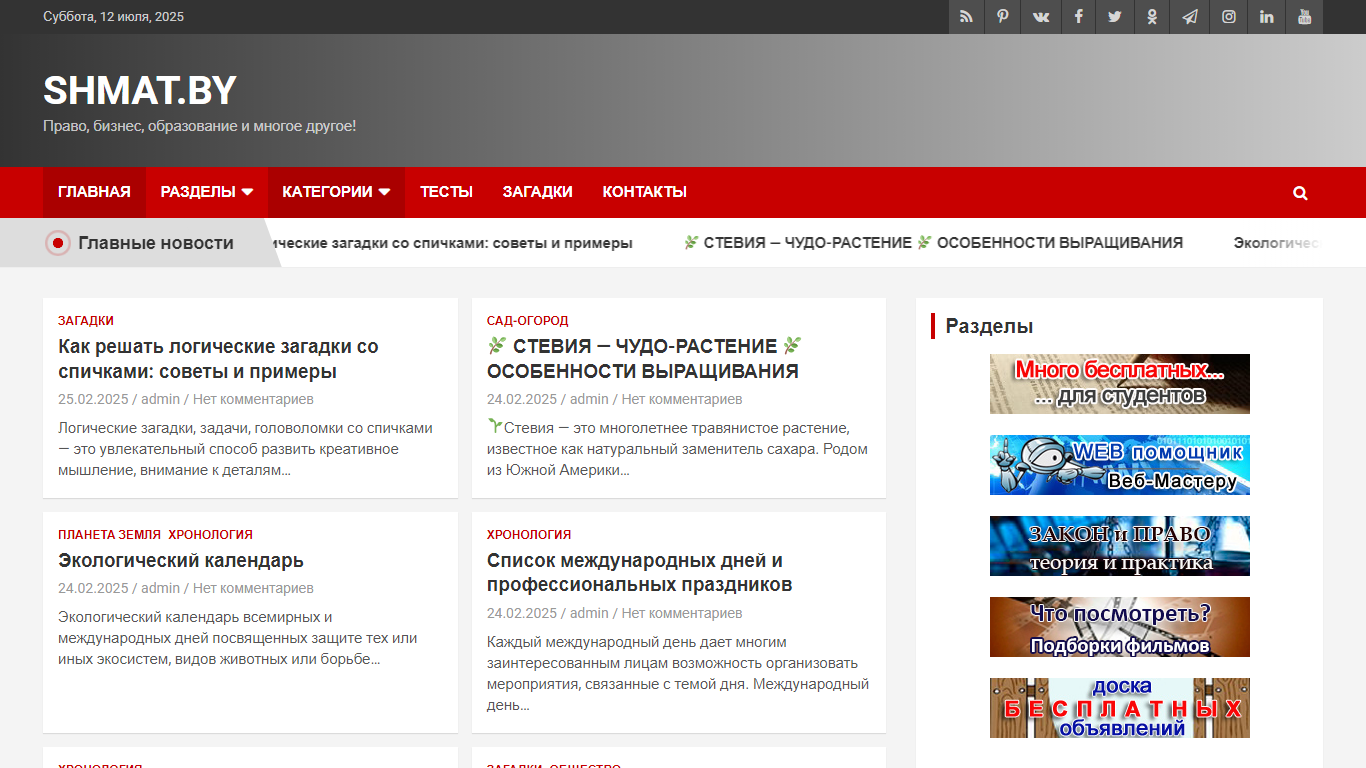
Task: Expand the РАЗДЕЛЫ dropdown menu
Action: tap(207, 192)
